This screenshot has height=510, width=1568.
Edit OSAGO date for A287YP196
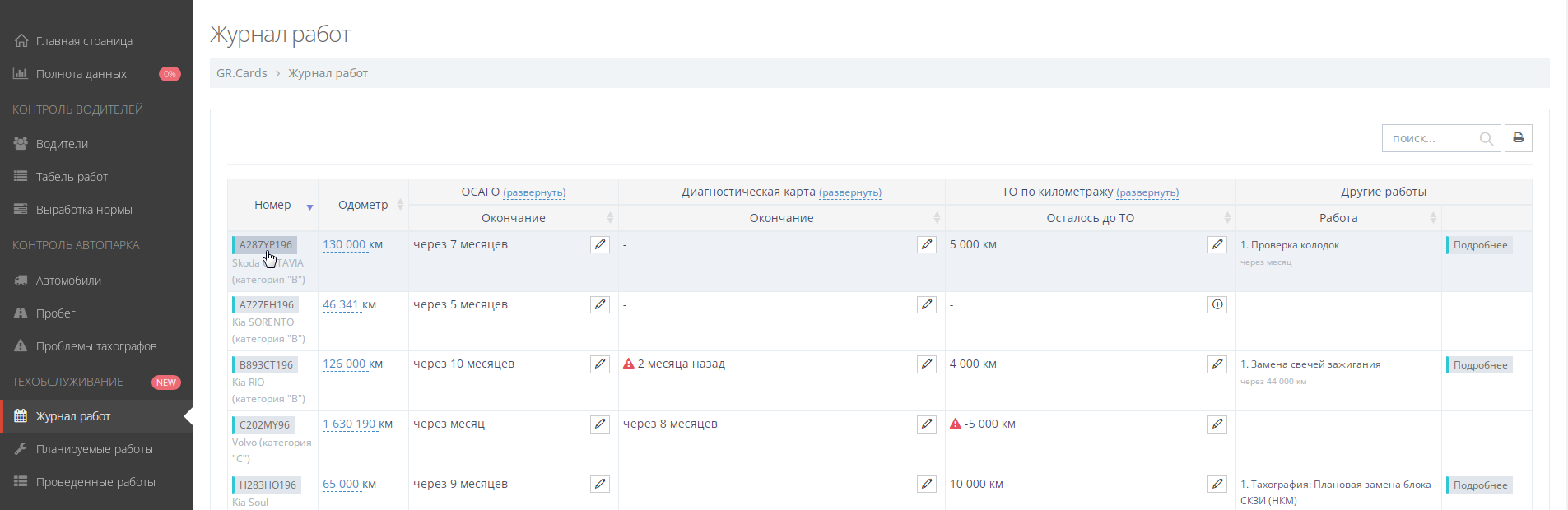pos(600,244)
